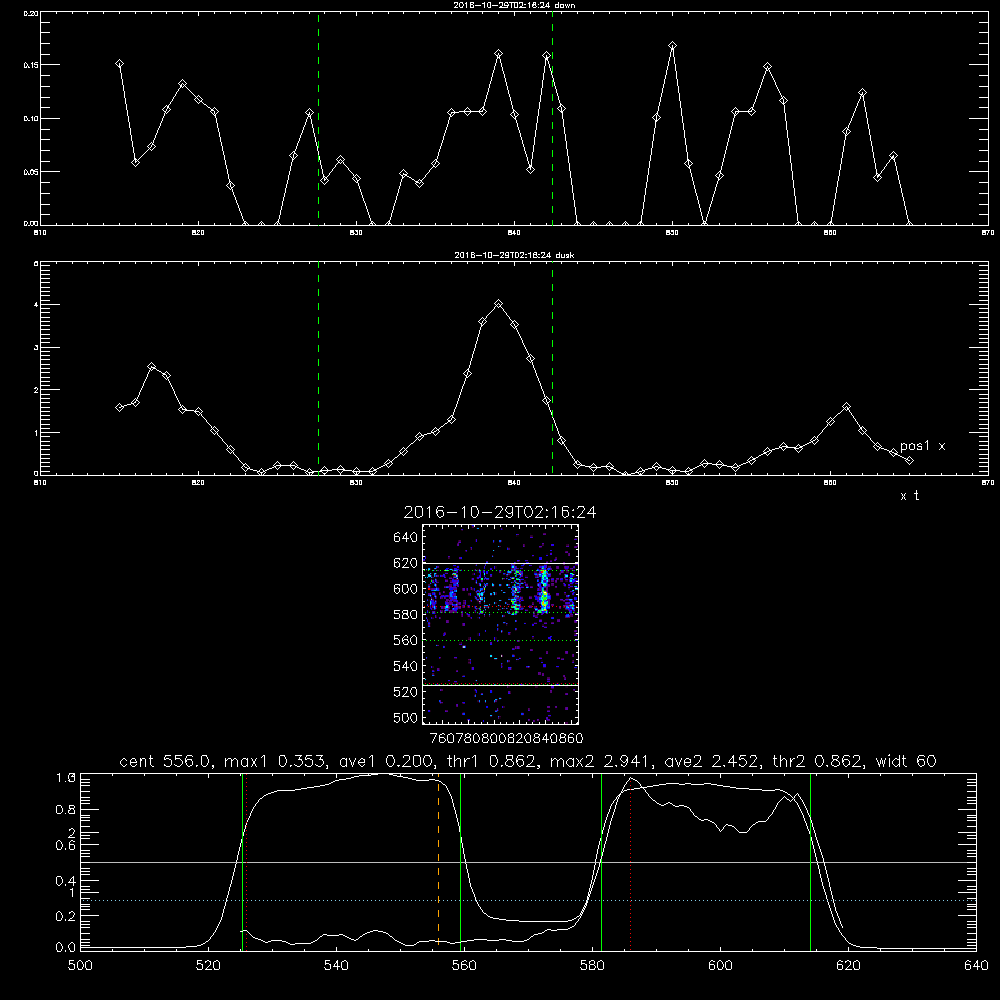This screenshot has width=1000, height=1000.
Task: Click the '640' label on spectrogram y-axis
Action: (x=406, y=538)
